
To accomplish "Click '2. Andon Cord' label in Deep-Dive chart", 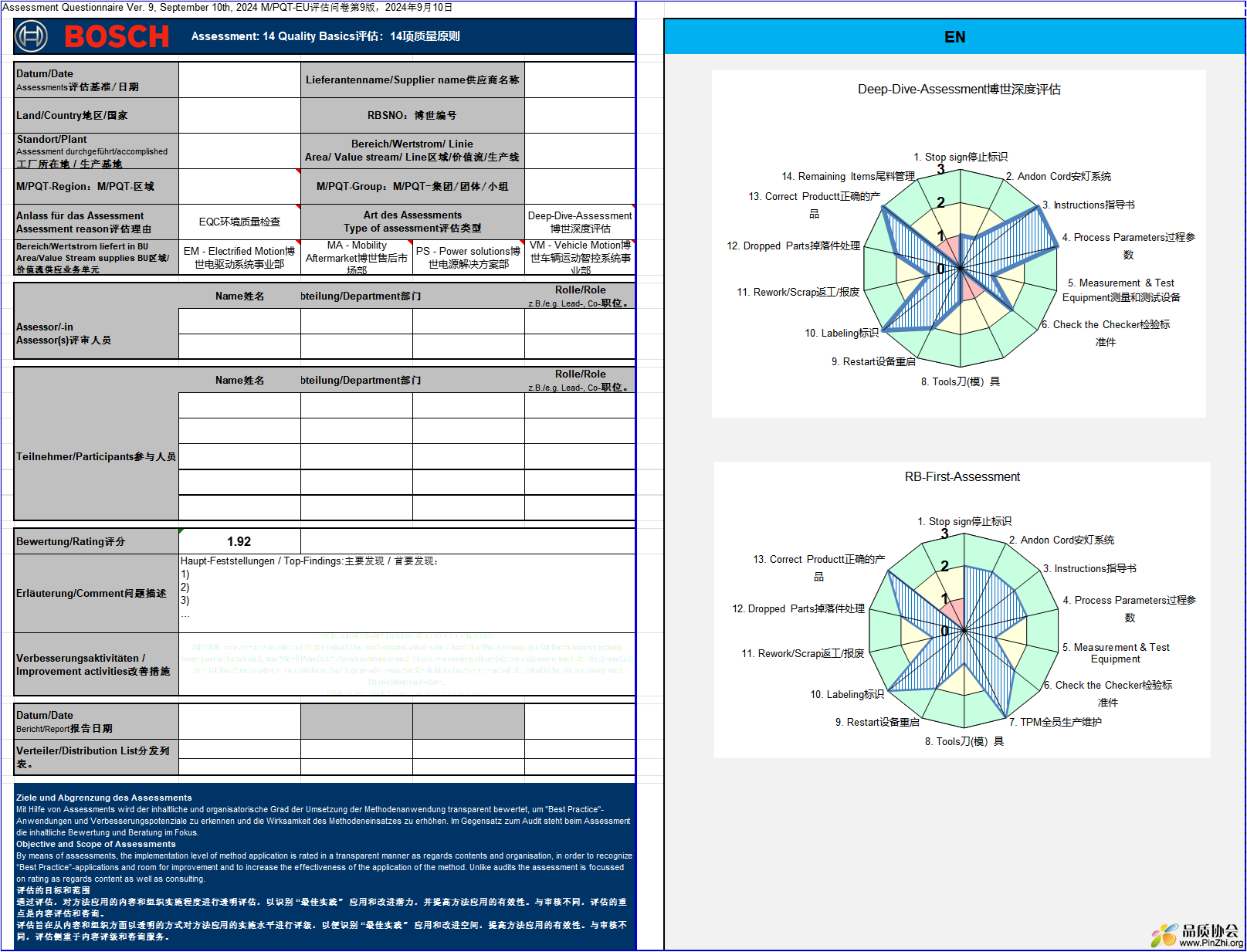I will coord(1058,176).
